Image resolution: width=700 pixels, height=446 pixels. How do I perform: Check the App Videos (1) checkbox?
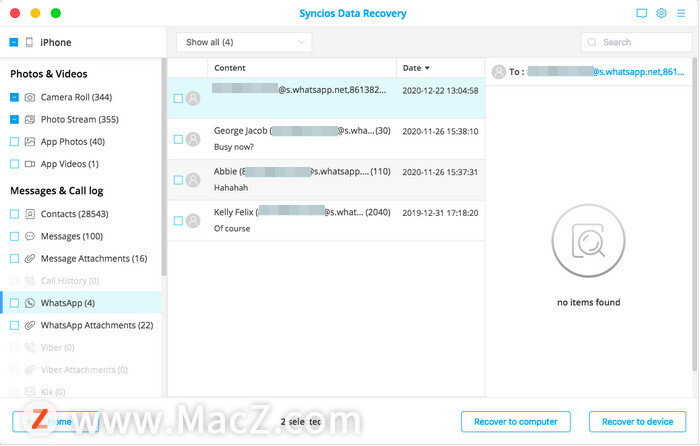coord(14,164)
